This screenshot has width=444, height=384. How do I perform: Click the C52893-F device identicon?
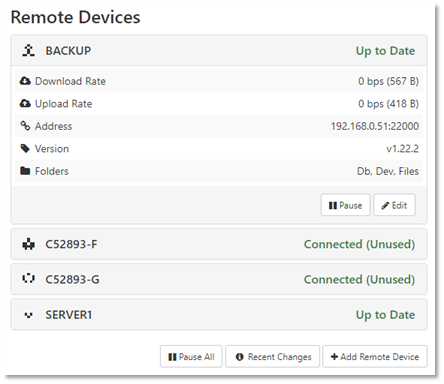pos(28,244)
